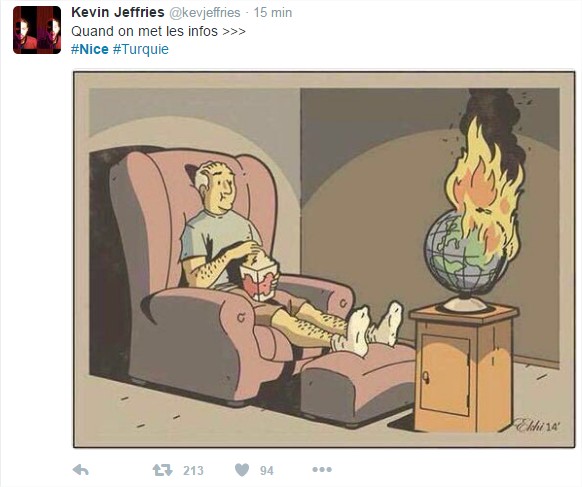The image size is (582, 487).
Task: Click the wooden cabinet under the globe
Action: tap(464, 367)
